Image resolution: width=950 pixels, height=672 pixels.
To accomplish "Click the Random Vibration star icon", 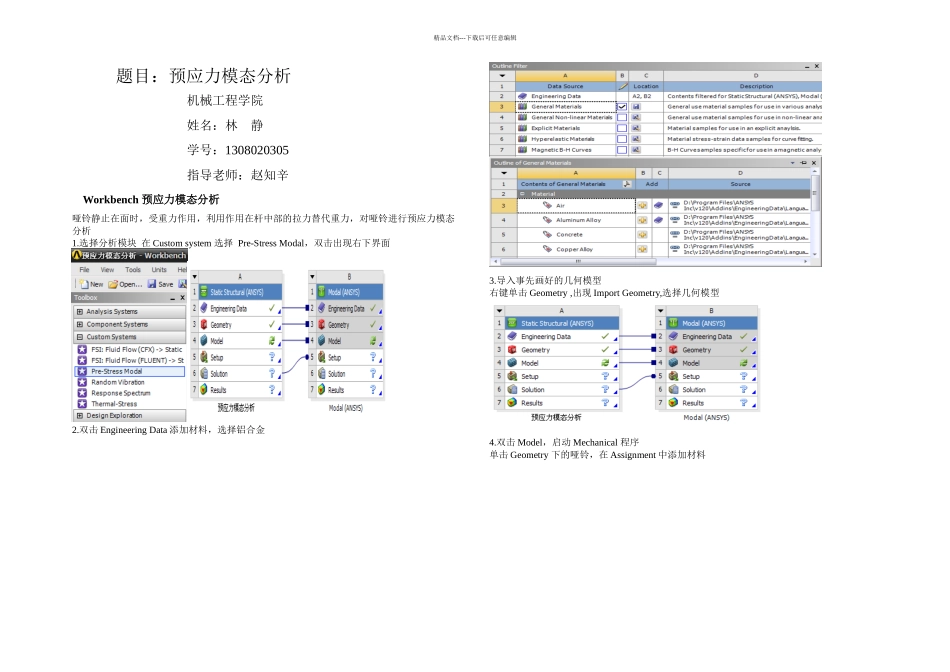I will coord(82,382).
